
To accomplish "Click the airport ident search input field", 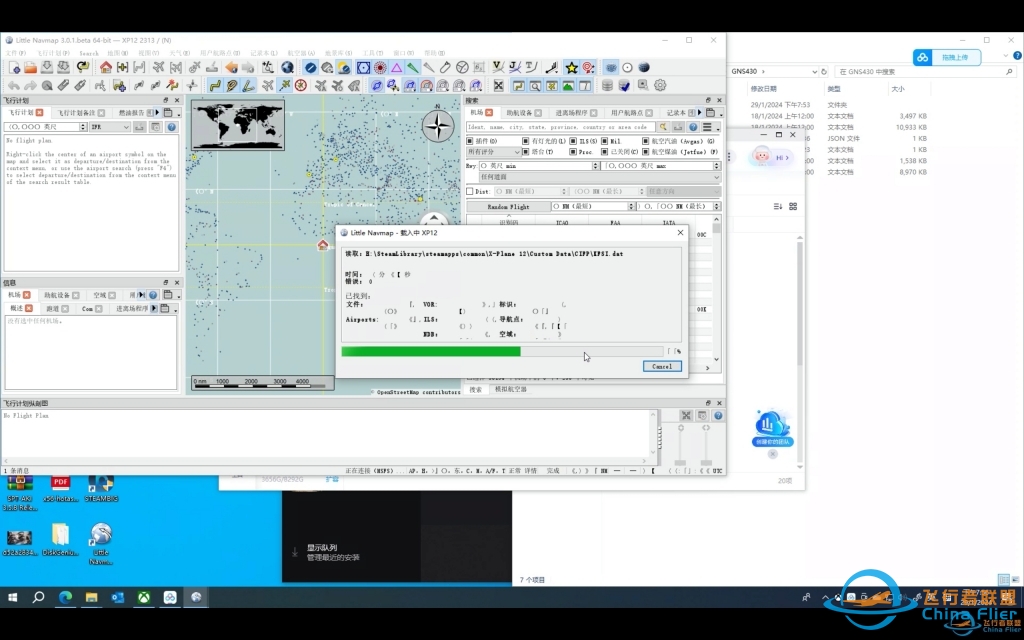I will click(560, 127).
